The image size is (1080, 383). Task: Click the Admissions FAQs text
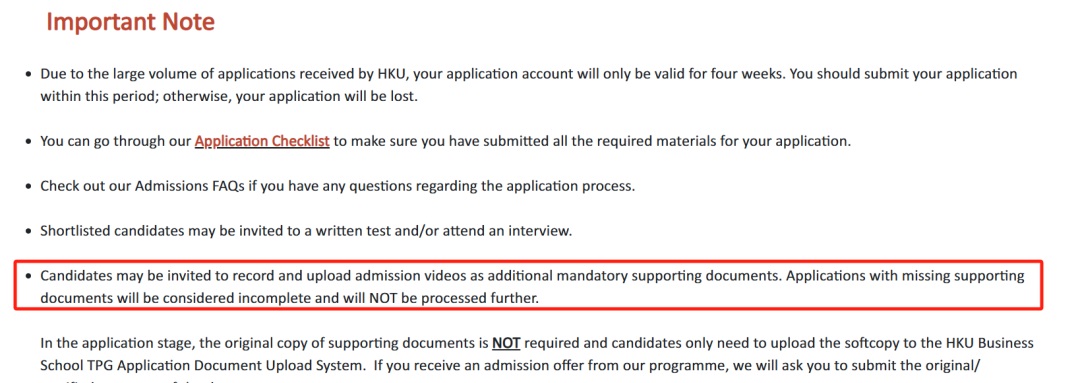[189, 186]
